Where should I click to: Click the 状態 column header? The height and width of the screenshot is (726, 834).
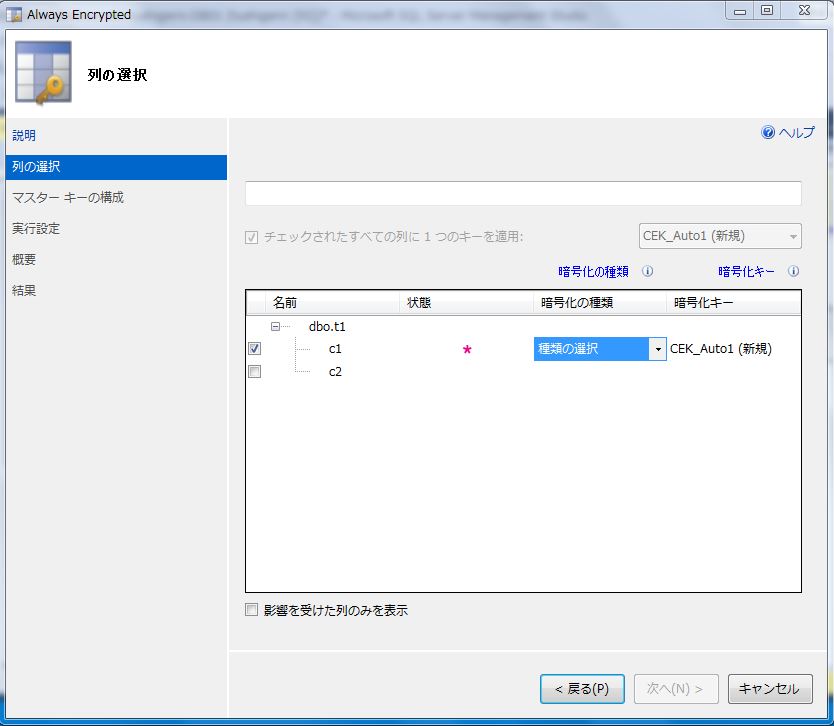coord(466,303)
